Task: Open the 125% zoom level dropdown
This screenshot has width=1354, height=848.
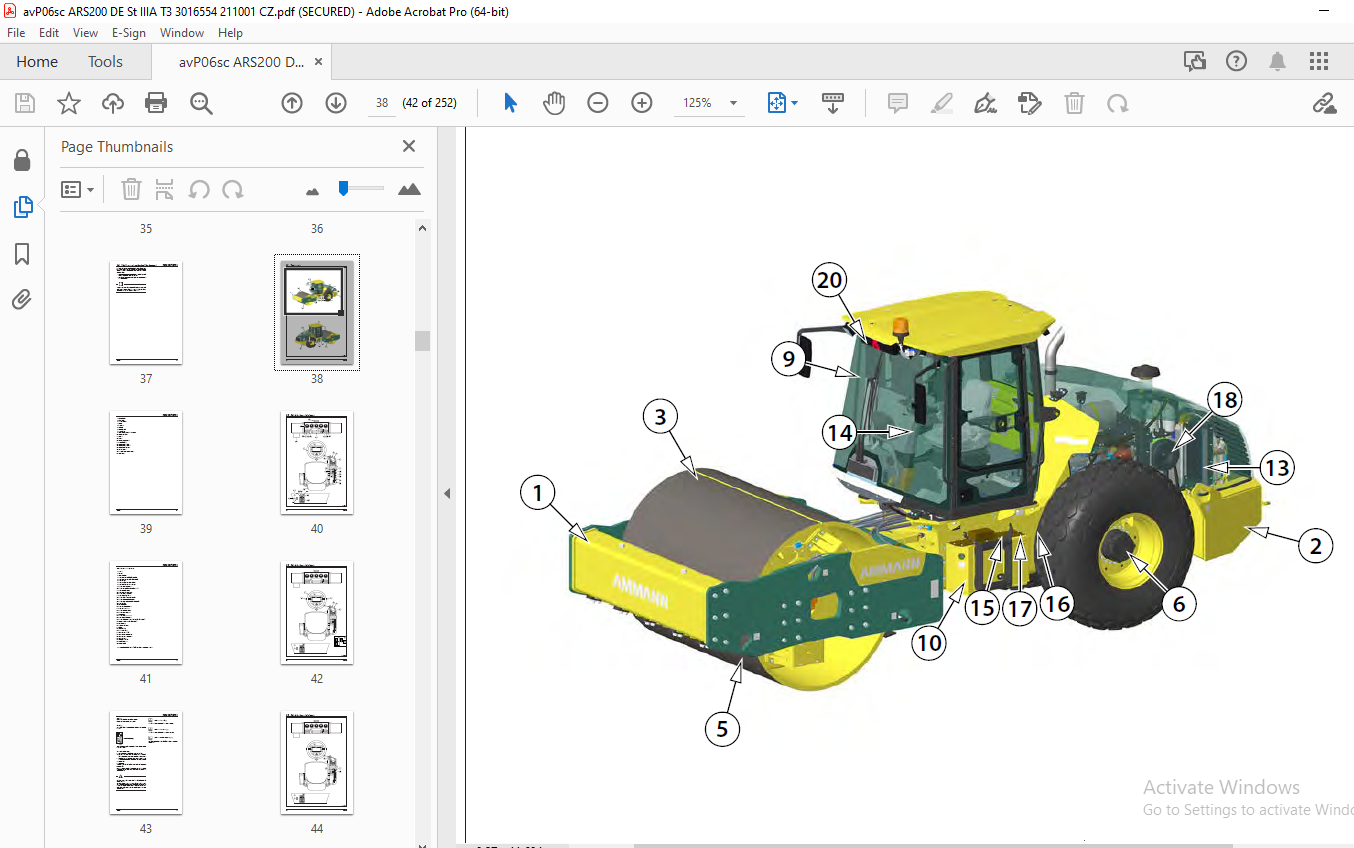Action: pyautogui.click(x=733, y=103)
